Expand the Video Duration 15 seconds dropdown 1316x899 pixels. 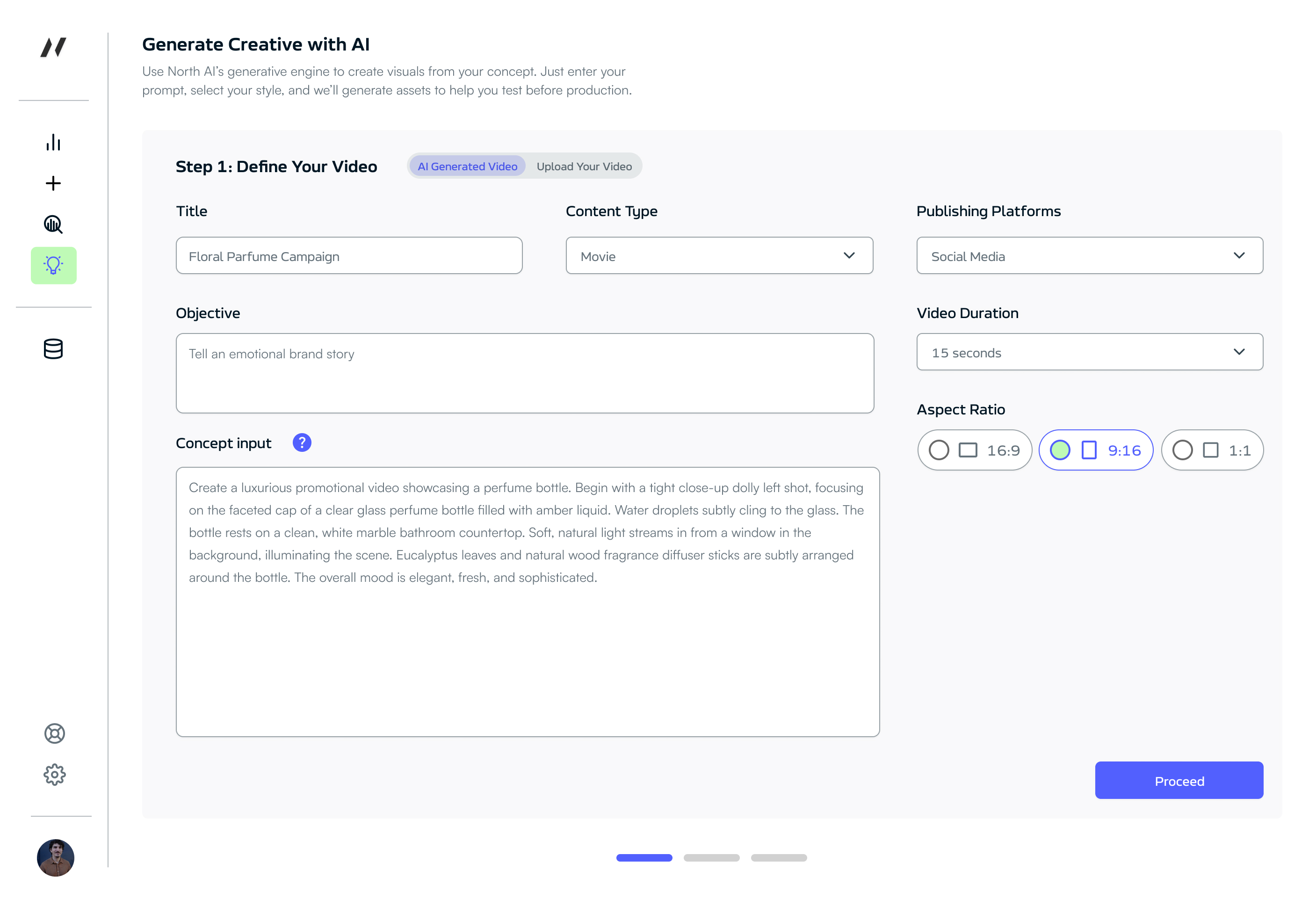(1090, 352)
